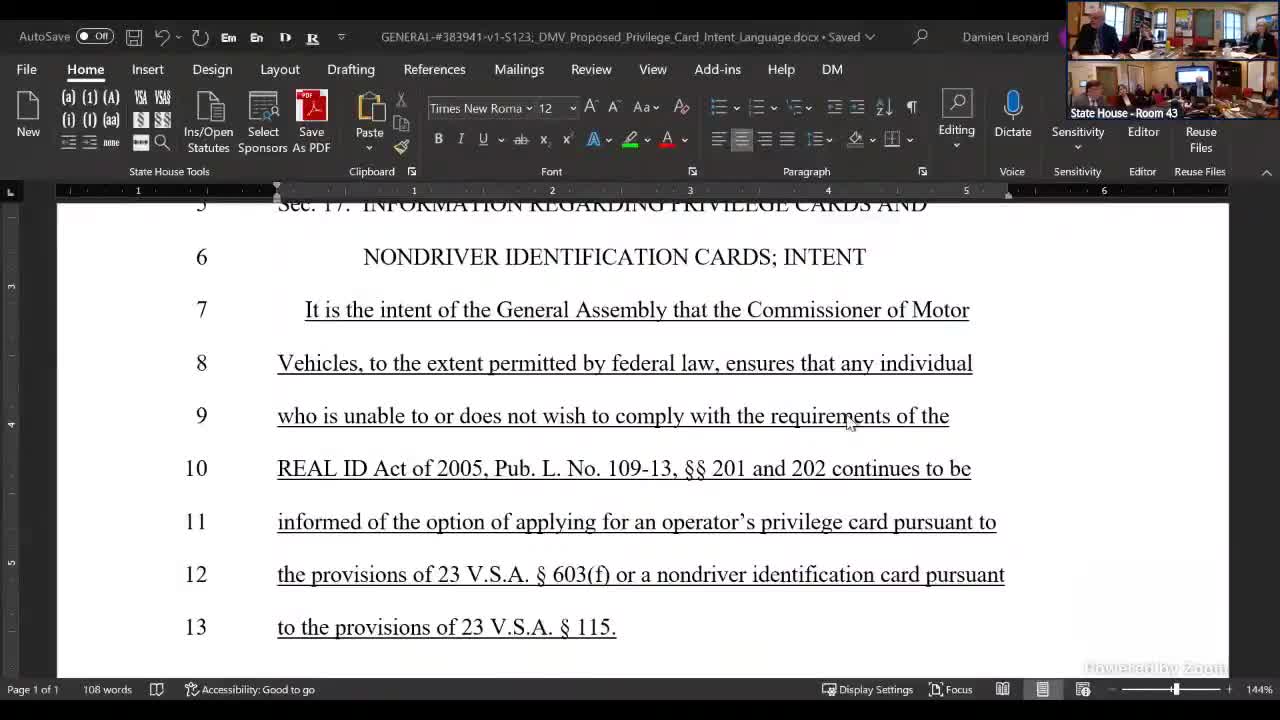Click the Save icon in the title bar

coord(134,37)
